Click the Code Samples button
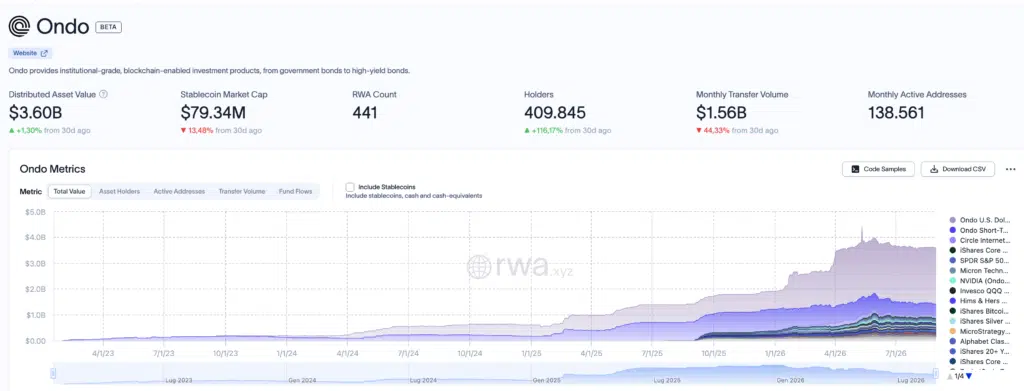This screenshot has width=1024, height=391. [x=878, y=169]
